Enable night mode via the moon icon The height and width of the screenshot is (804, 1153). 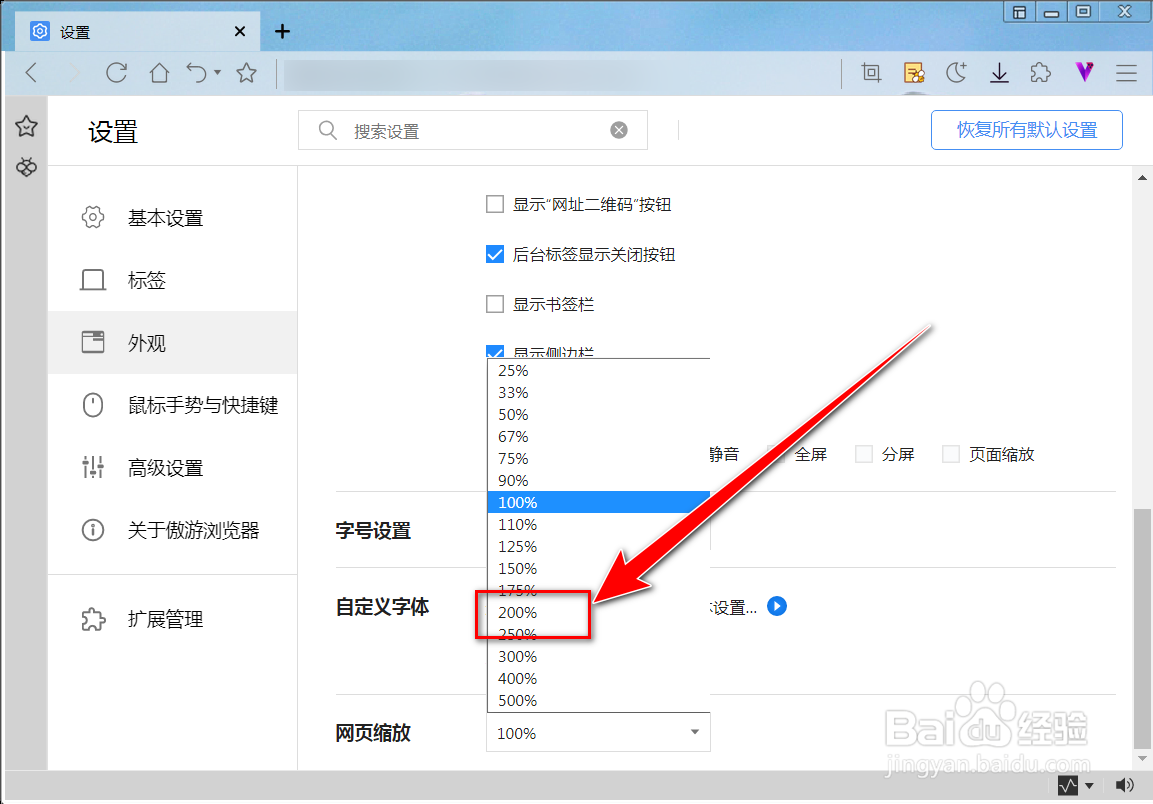[956, 72]
